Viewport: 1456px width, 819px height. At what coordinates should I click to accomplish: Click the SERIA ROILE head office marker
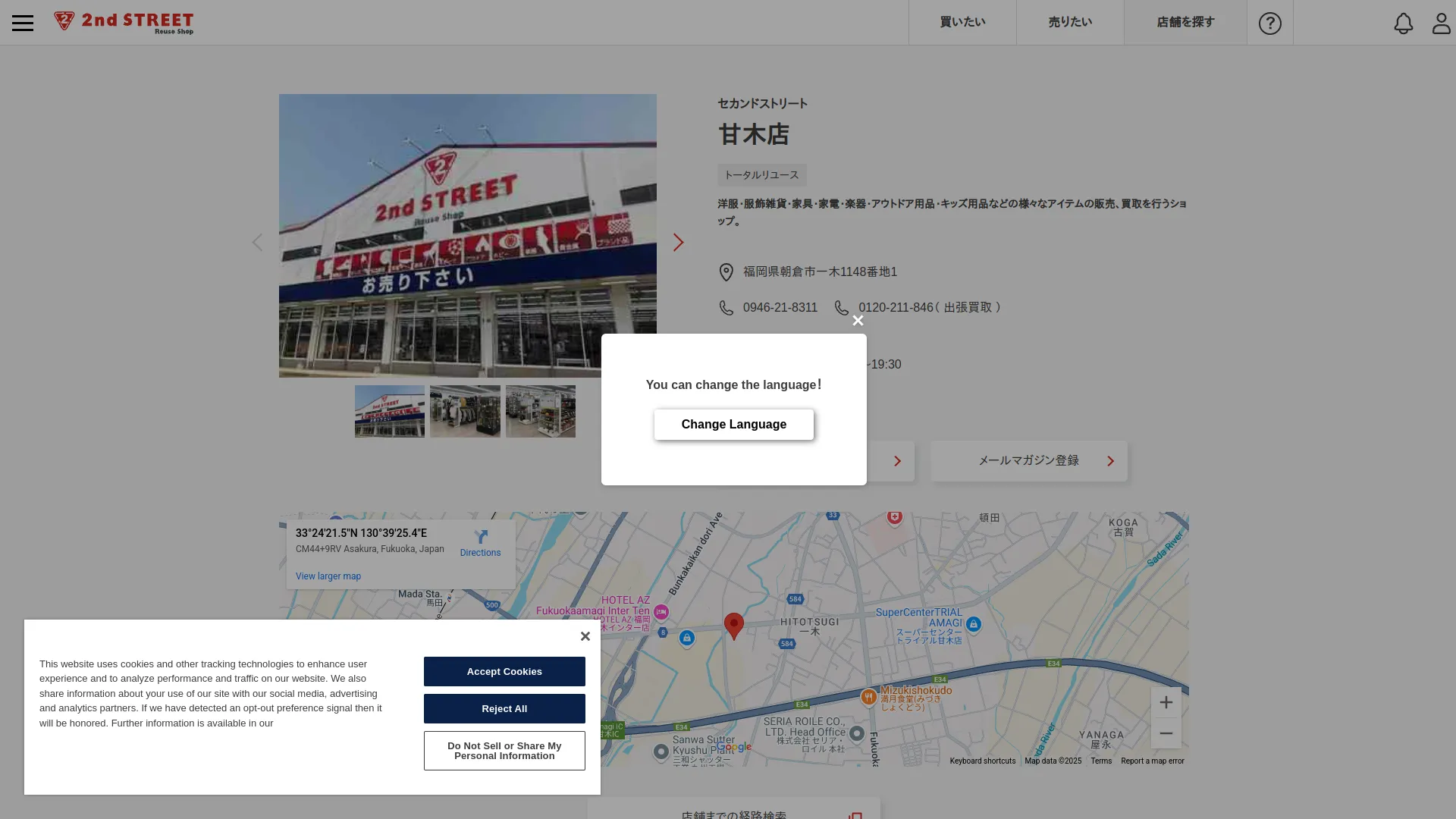click(857, 733)
